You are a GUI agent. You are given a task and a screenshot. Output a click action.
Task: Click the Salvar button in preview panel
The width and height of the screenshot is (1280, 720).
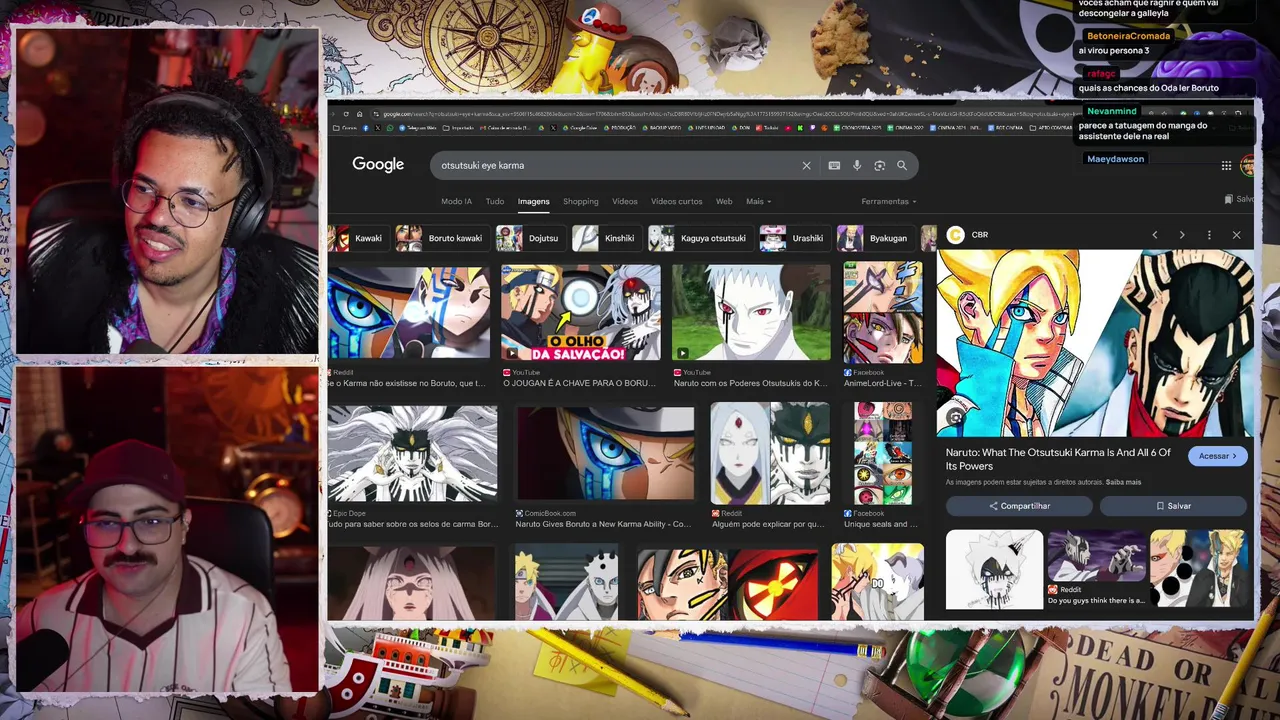[x=1173, y=506]
